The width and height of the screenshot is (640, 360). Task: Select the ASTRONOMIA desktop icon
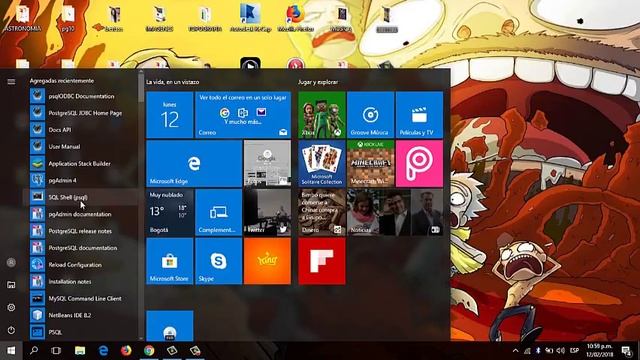[23, 18]
